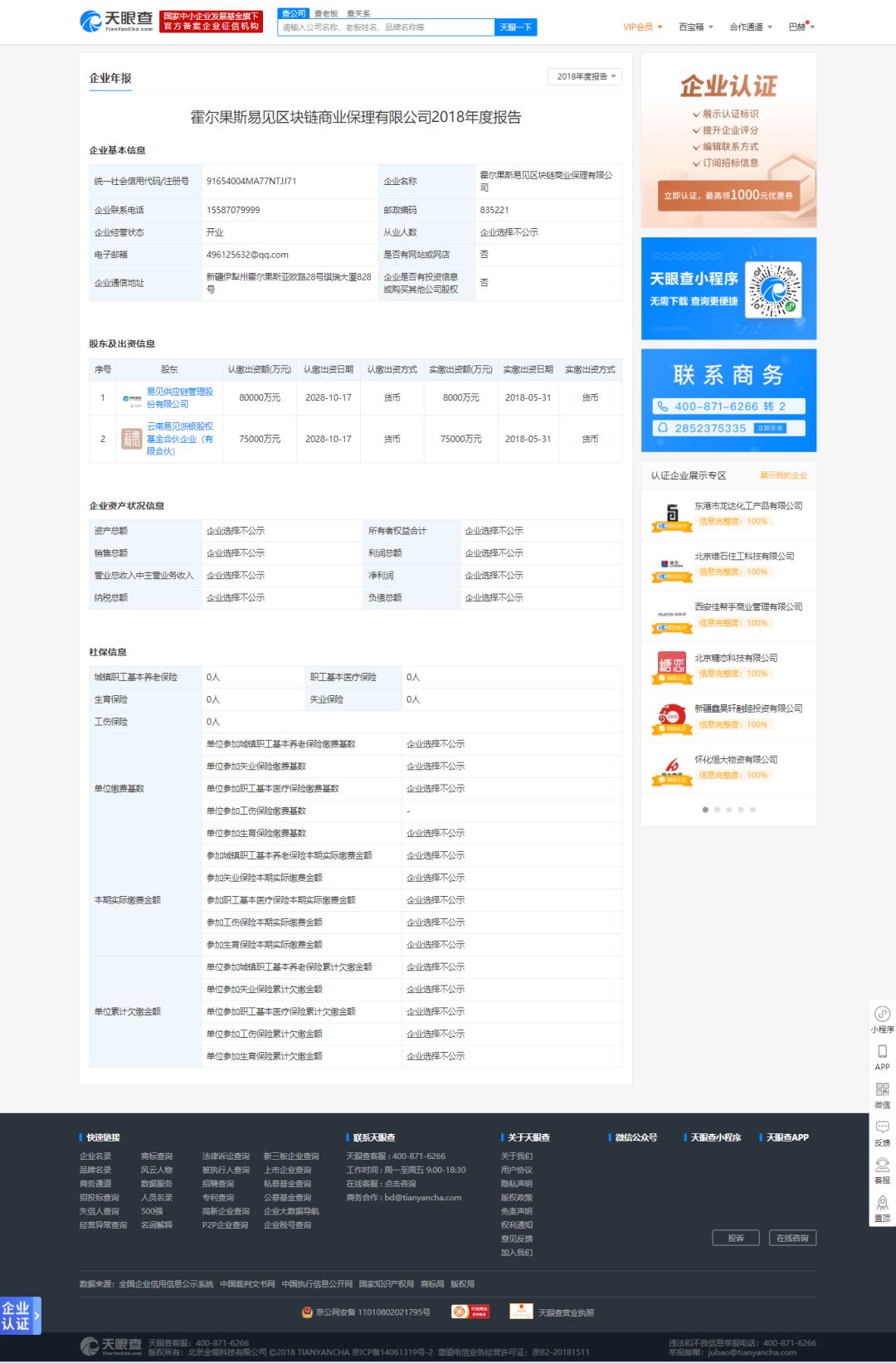
Task: Click the 易见供应链管理 shareholder logo
Action: (132, 398)
